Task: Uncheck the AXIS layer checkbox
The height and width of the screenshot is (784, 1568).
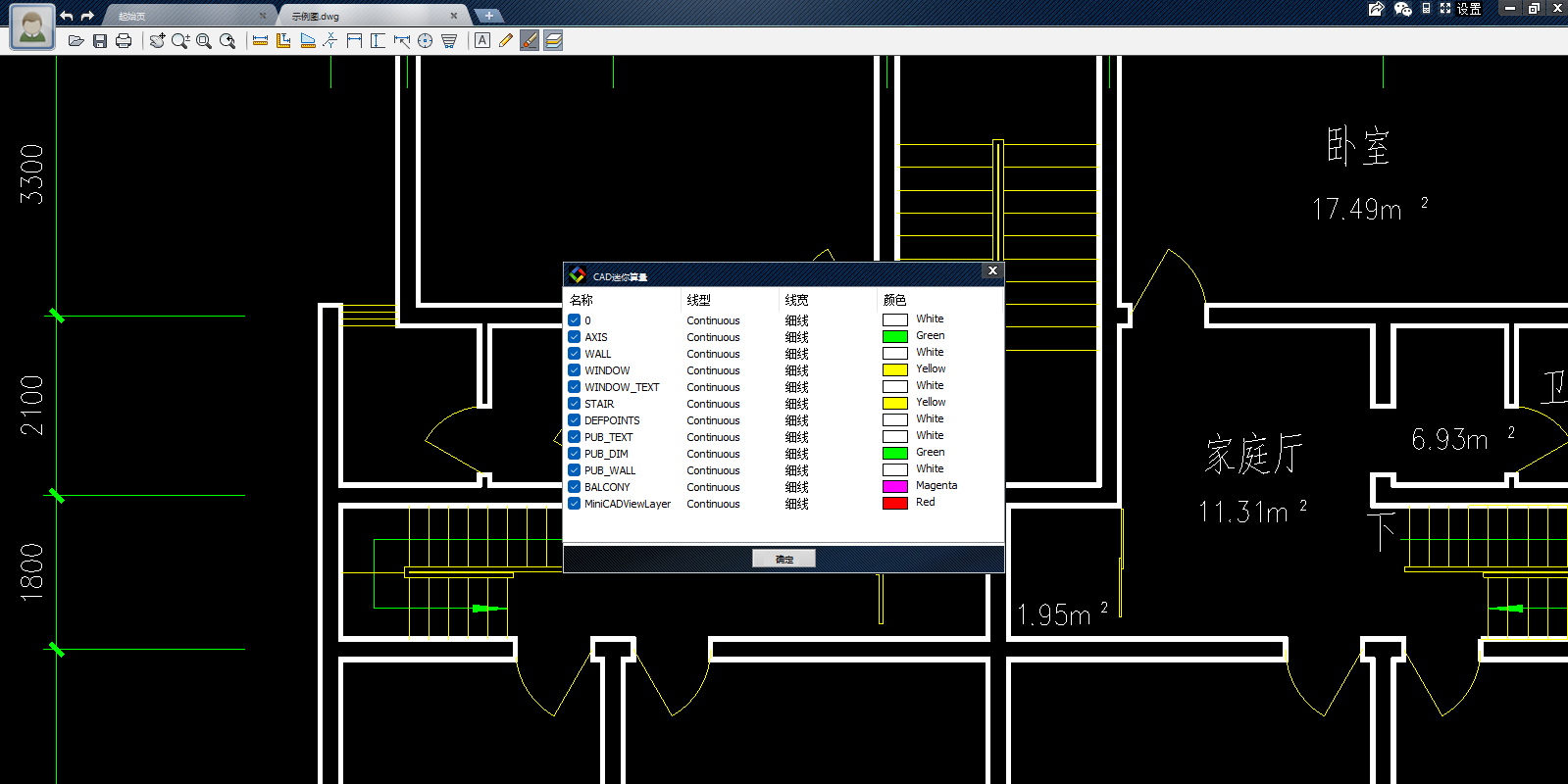Action: pyautogui.click(x=575, y=337)
